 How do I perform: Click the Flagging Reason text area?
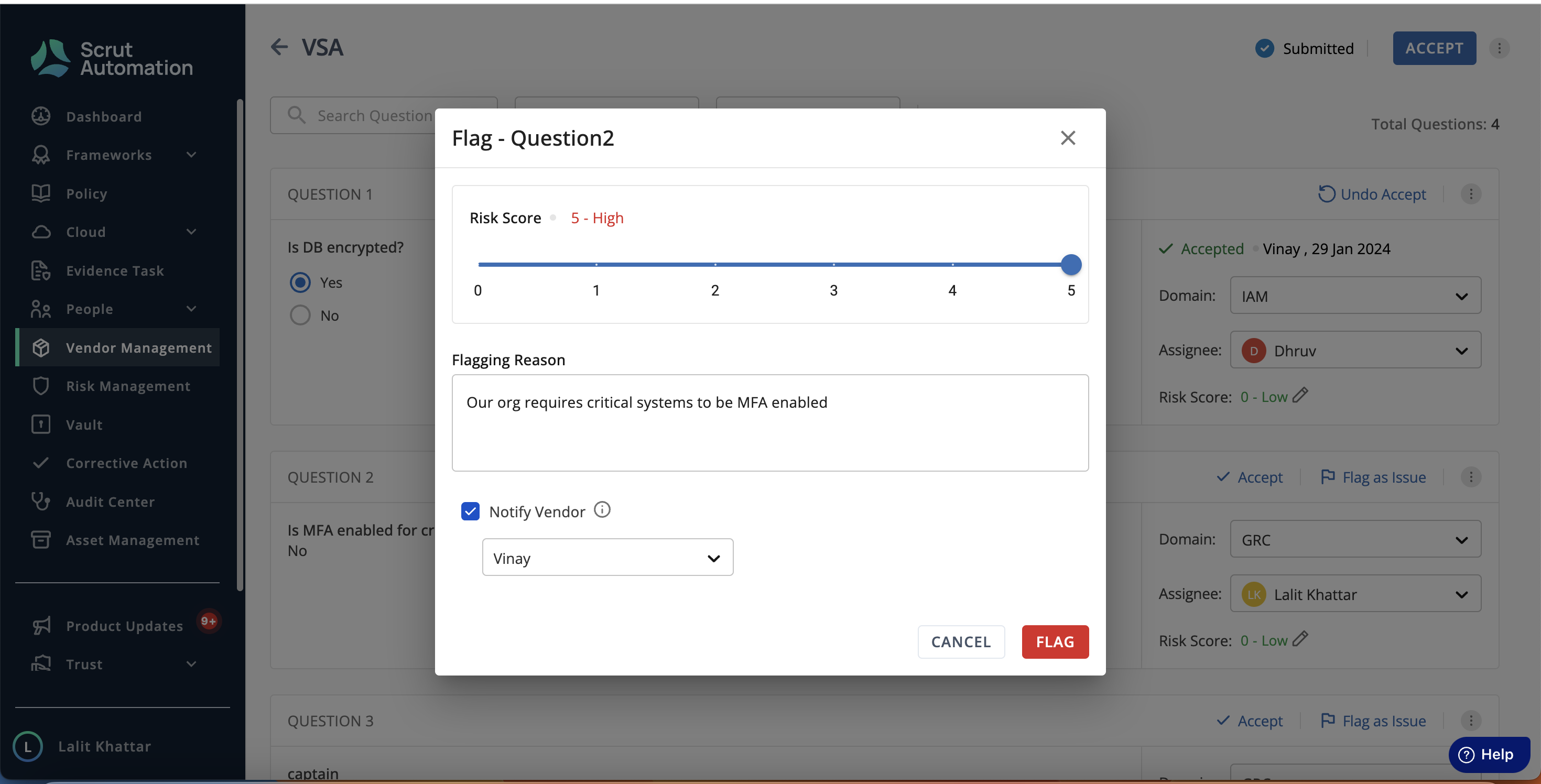point(770,423)
